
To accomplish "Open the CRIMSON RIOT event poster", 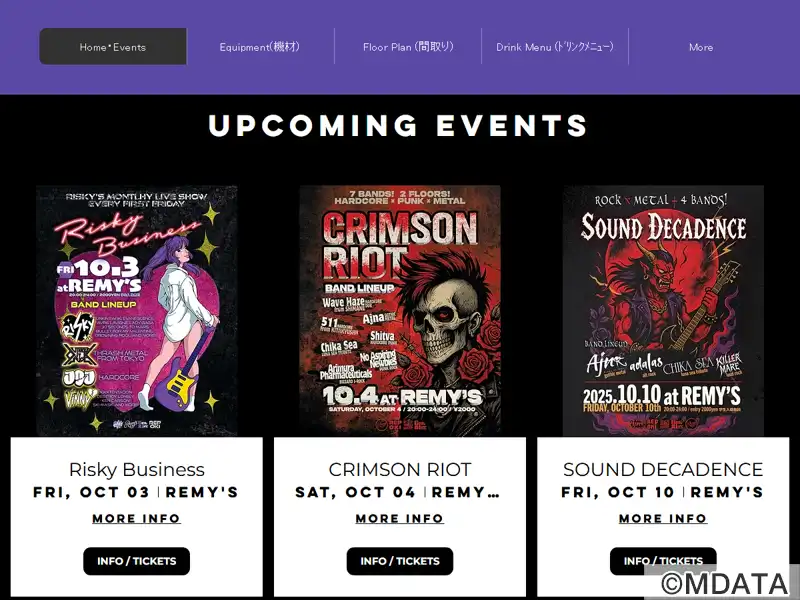I will [400, 311].
